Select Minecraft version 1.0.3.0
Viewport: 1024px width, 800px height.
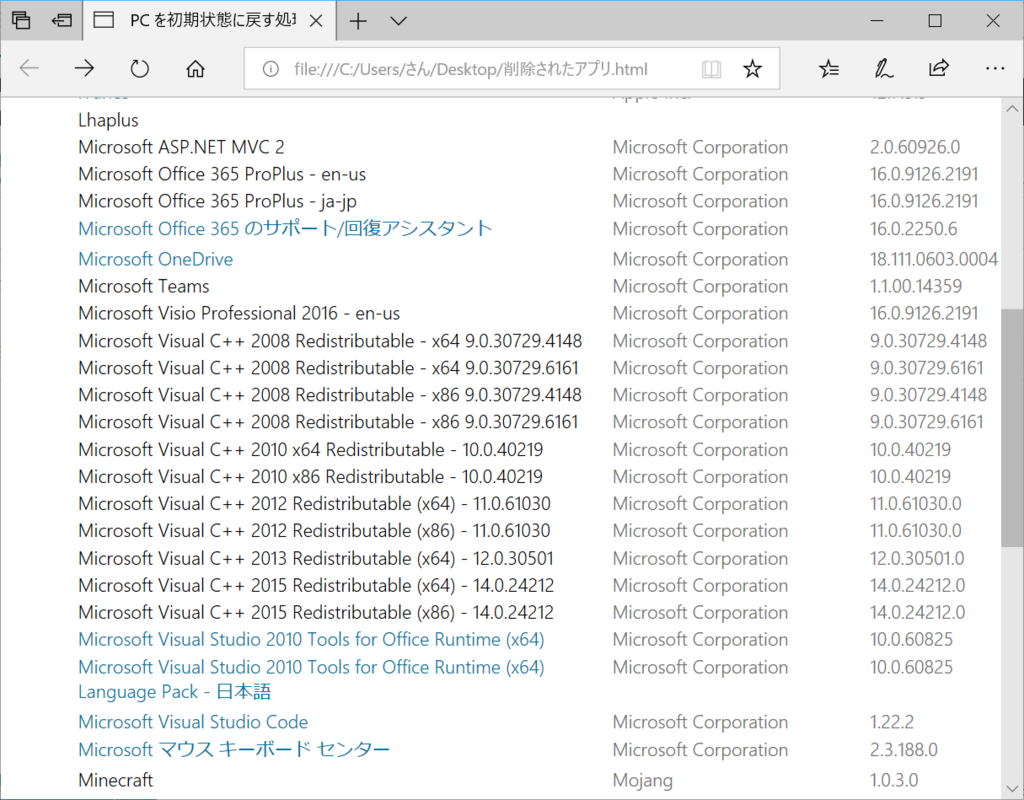click(894, 780)
